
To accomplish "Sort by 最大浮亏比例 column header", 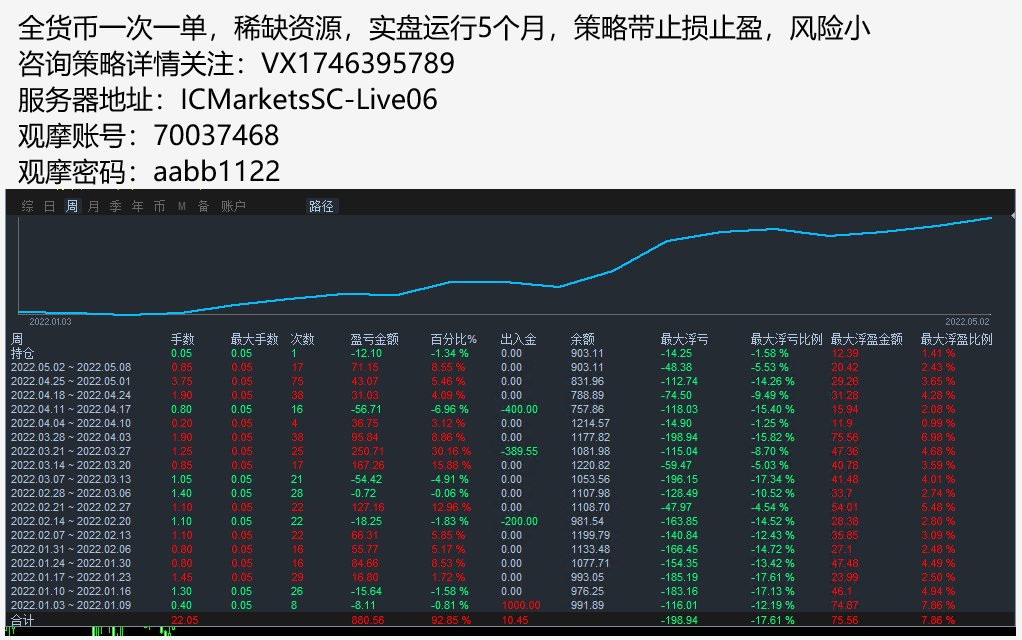I will (786, 339).
